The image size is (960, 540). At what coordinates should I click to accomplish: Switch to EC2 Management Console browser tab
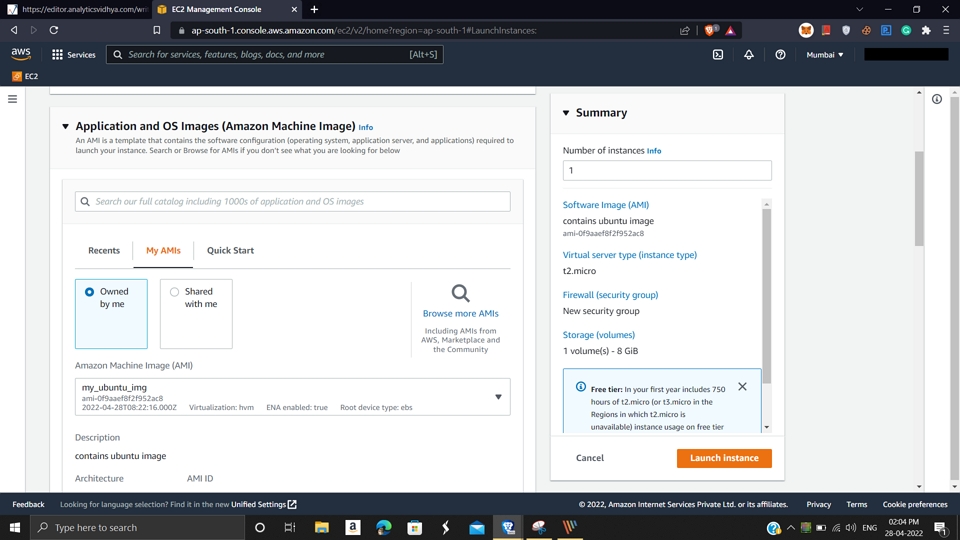(x=226, y=9)
